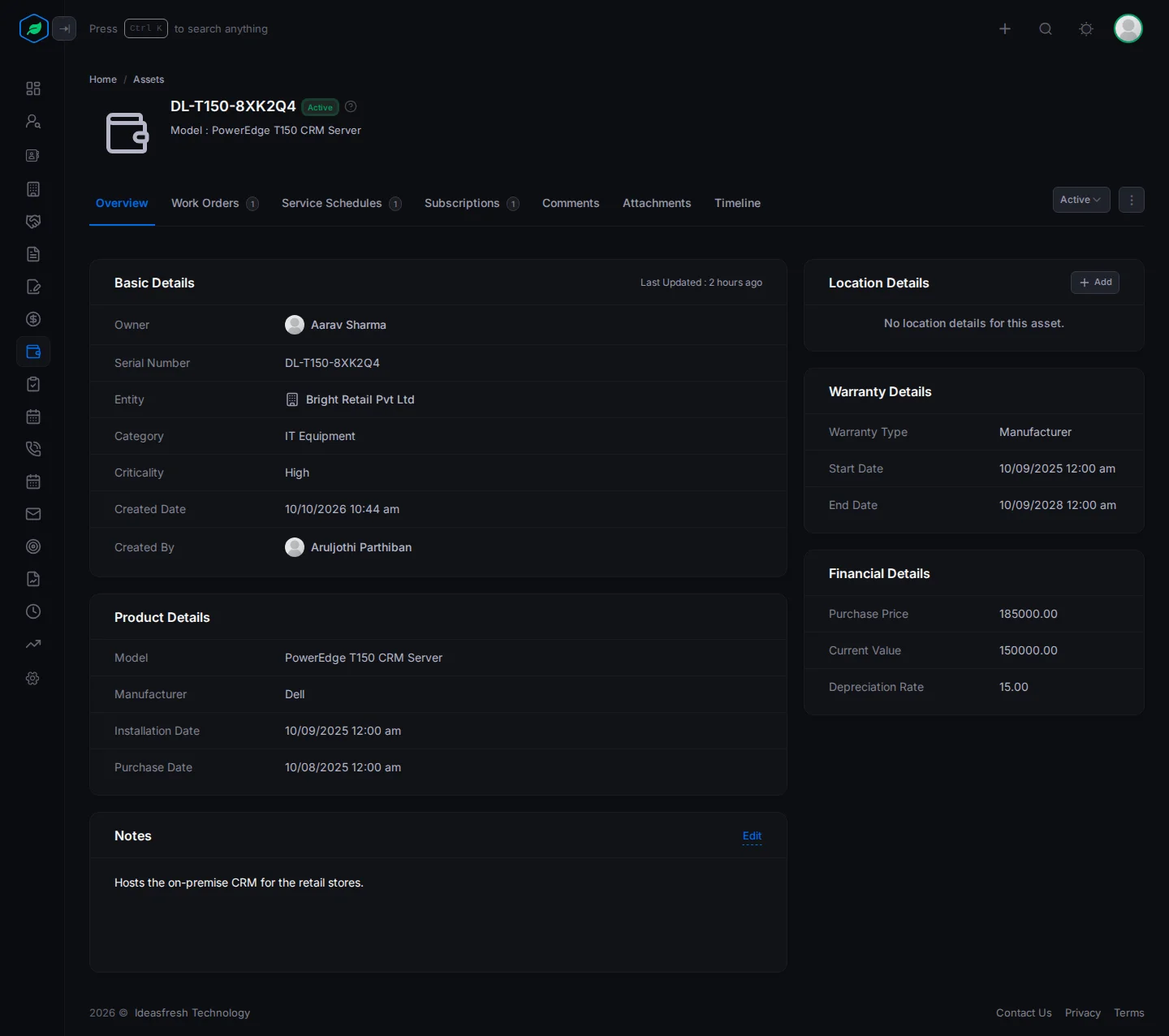
Task: Open the three-dot more actions menu
Action: [1132, 200]
